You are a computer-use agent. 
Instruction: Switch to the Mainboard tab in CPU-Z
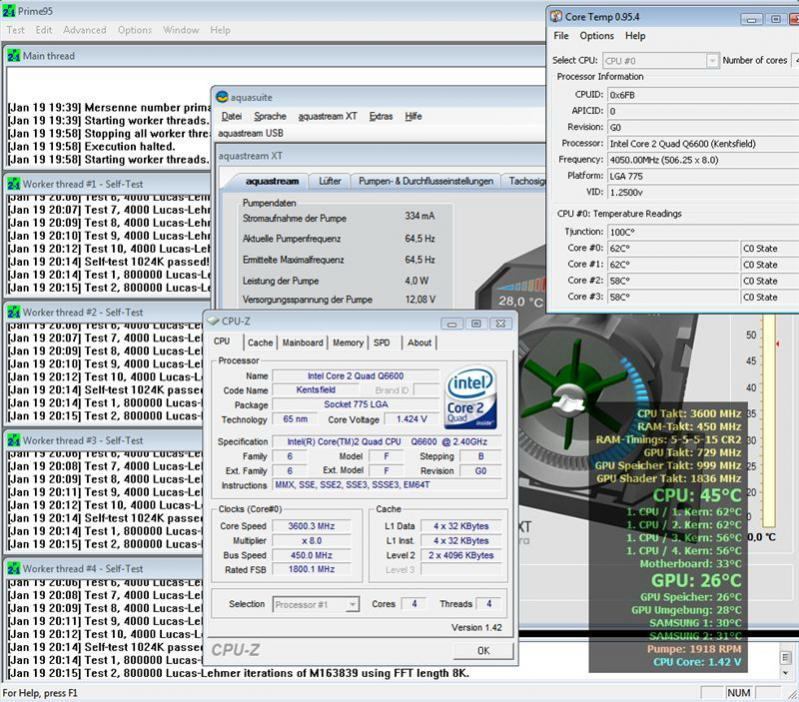pyautogui.click(x=303, y=343)
